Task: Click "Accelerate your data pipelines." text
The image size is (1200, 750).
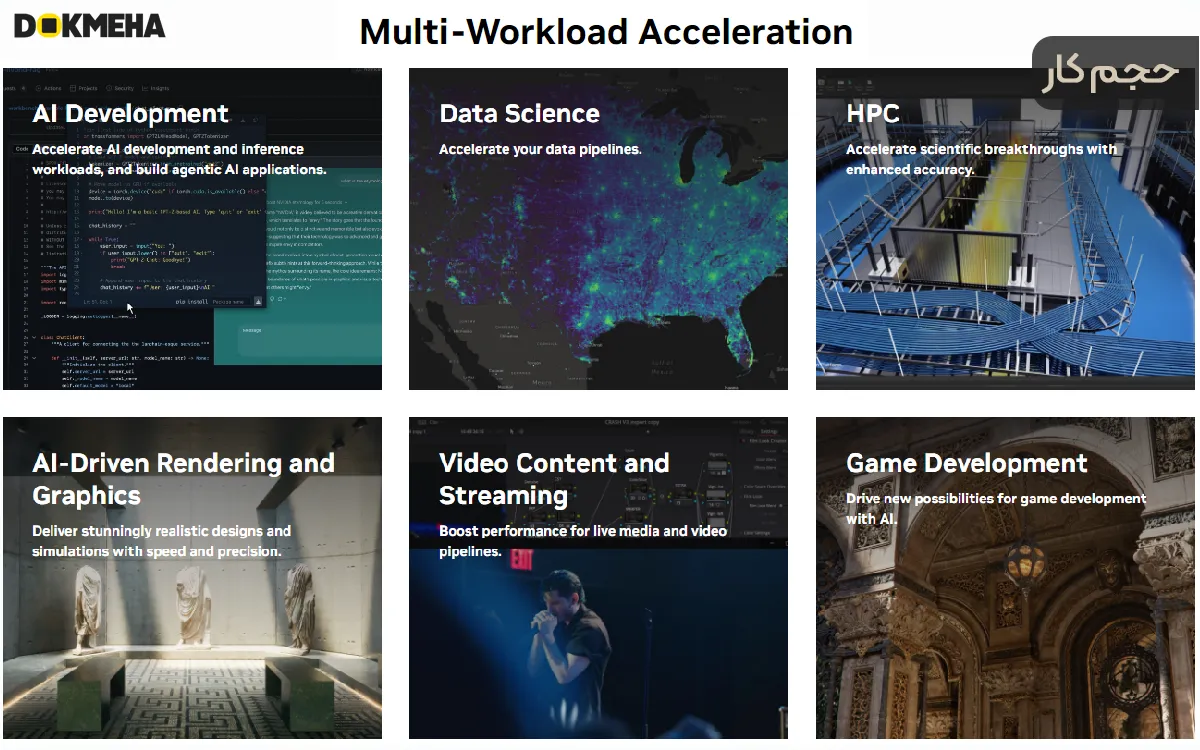Action: click(x=540, y=150)
